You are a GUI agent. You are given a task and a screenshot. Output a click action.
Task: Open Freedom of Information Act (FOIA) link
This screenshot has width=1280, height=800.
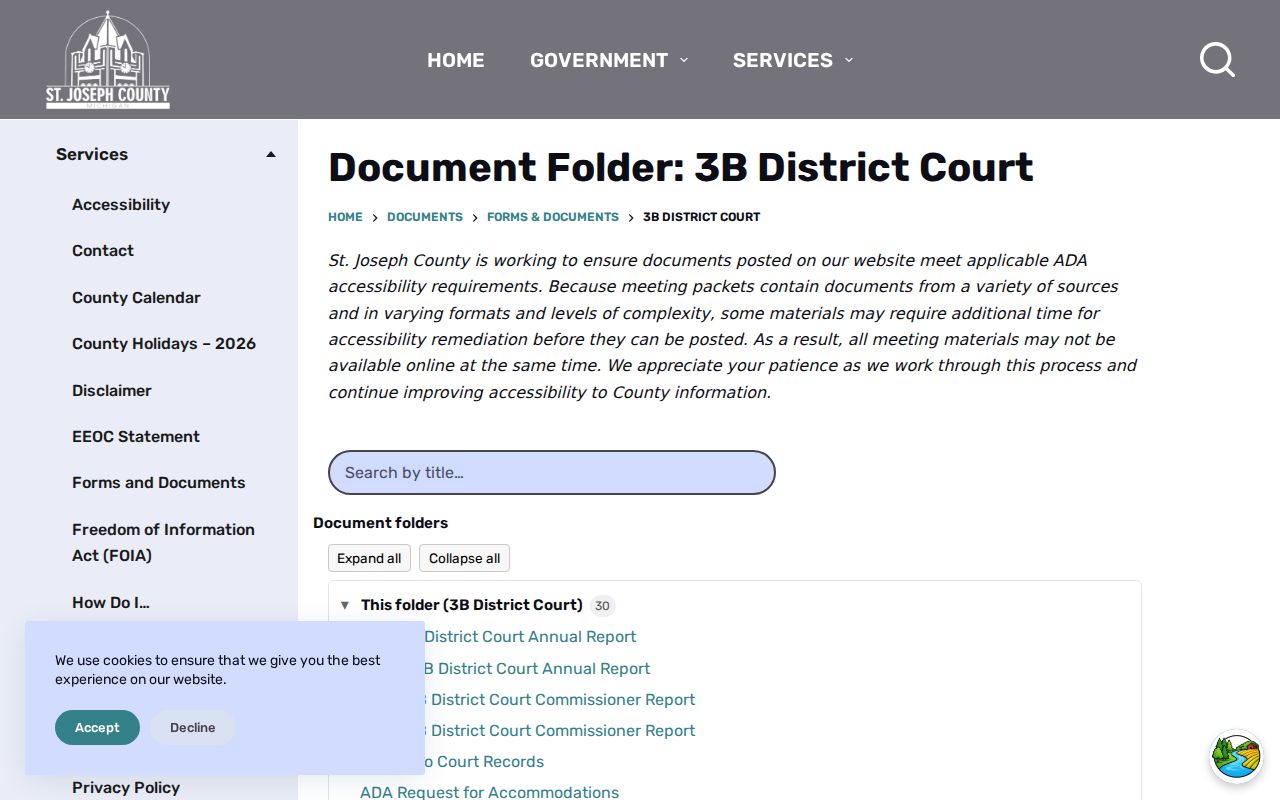click(163, 542)
